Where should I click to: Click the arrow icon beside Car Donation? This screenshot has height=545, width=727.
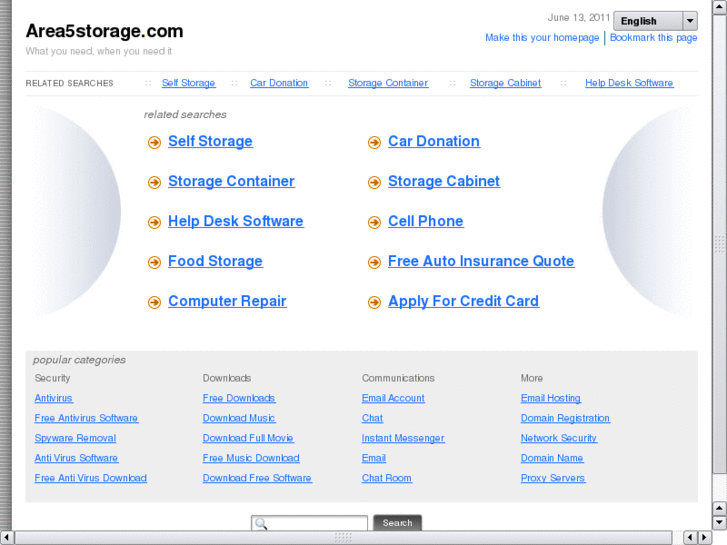[374, 142]
